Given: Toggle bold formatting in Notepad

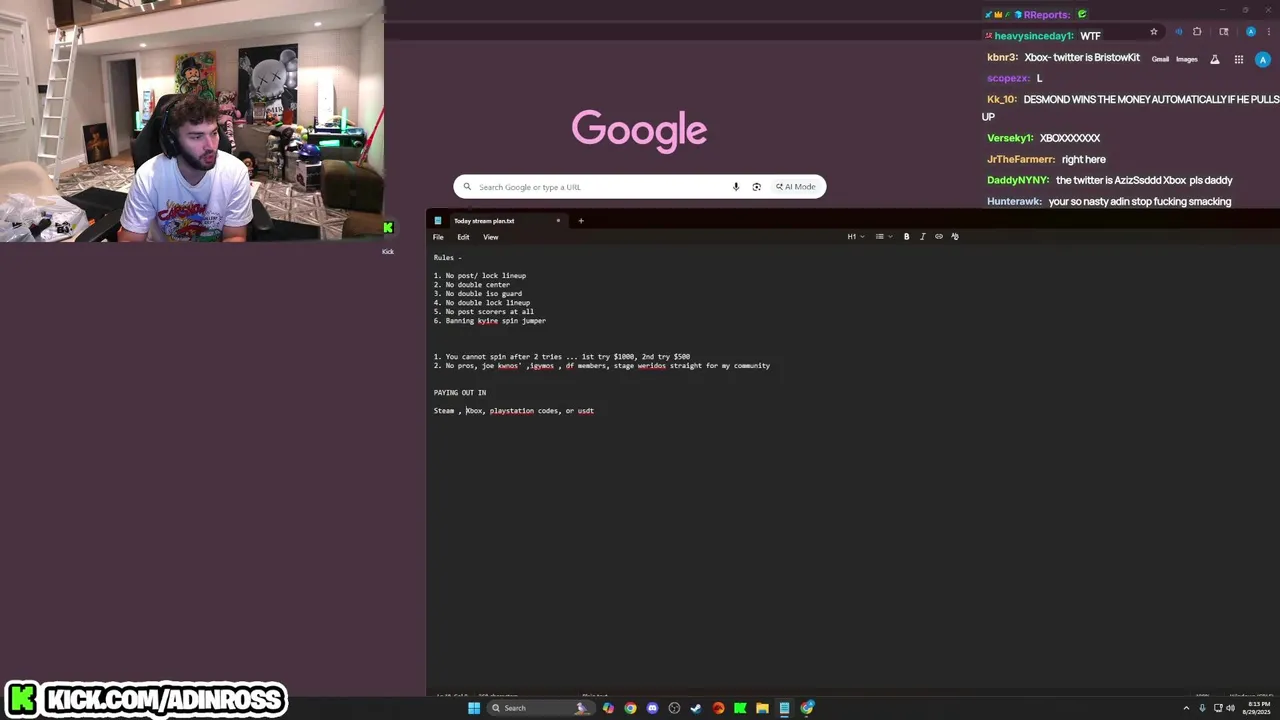Looking at the screenshot, I should [907, 237].
